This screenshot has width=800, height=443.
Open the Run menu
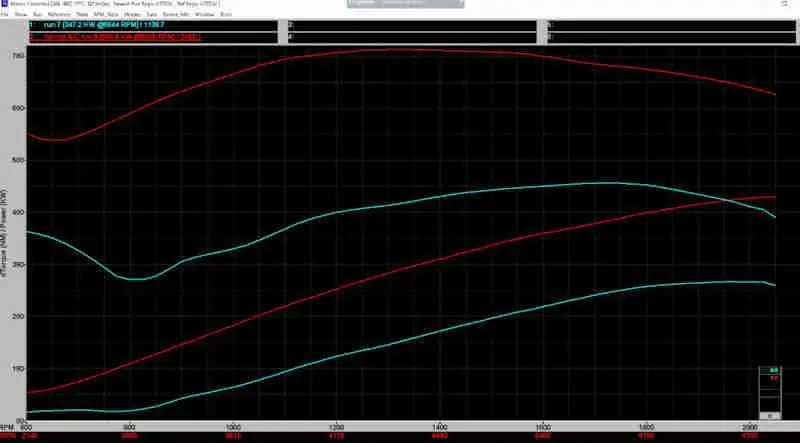point(37,14)
